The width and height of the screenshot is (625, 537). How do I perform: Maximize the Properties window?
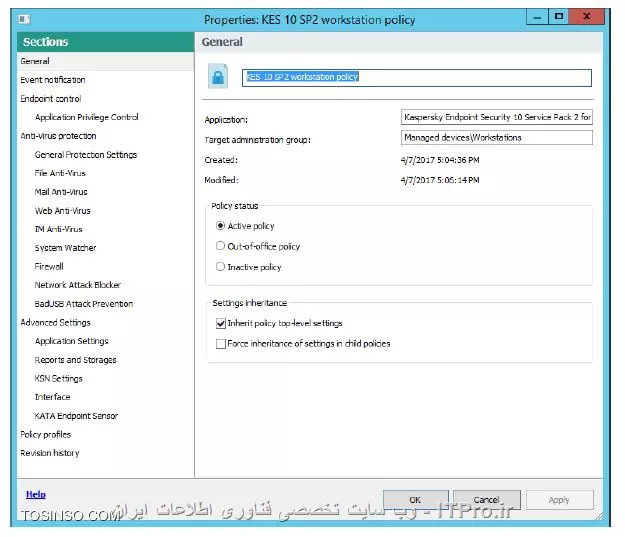point(559,17)
